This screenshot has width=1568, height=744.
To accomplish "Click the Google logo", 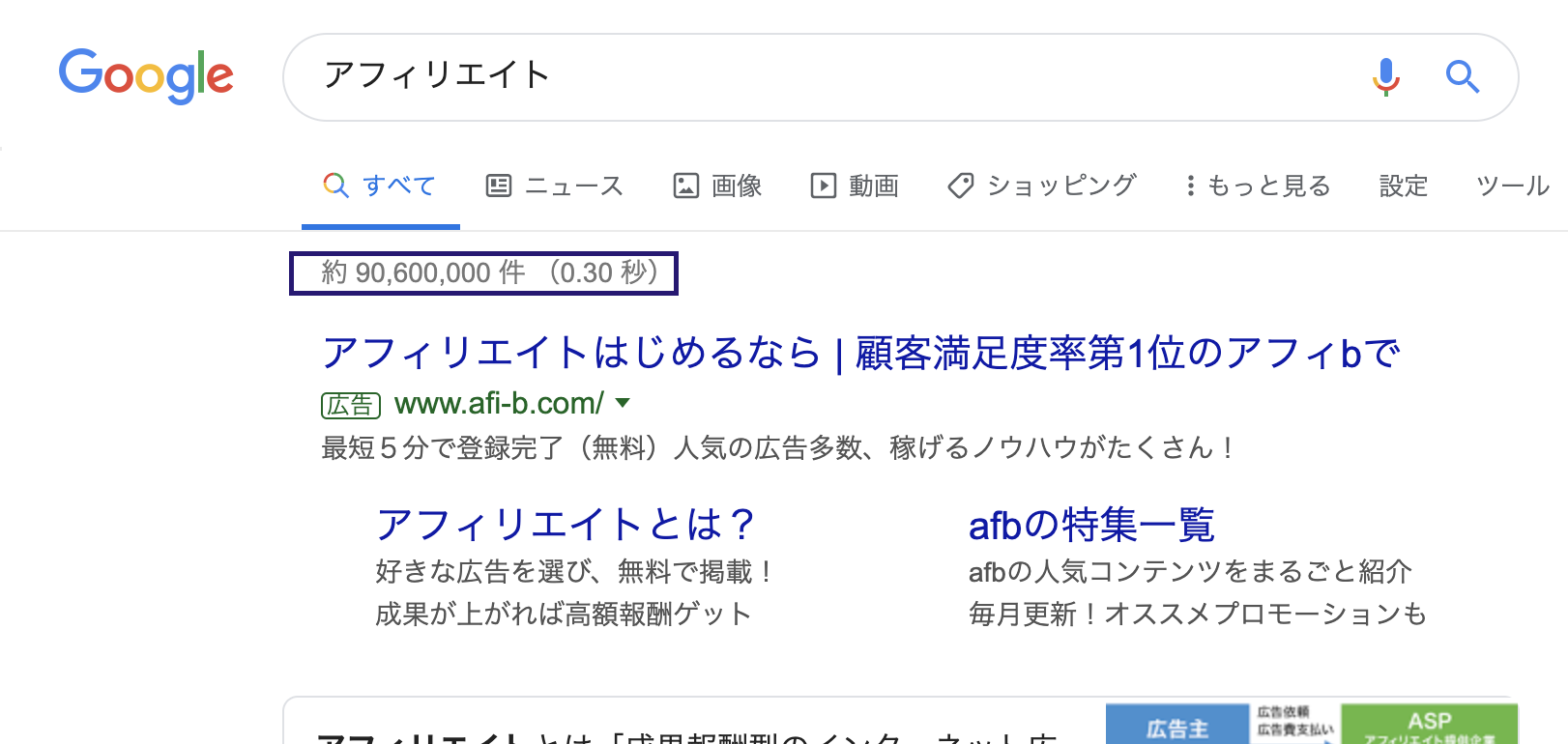I will point(146,75).
